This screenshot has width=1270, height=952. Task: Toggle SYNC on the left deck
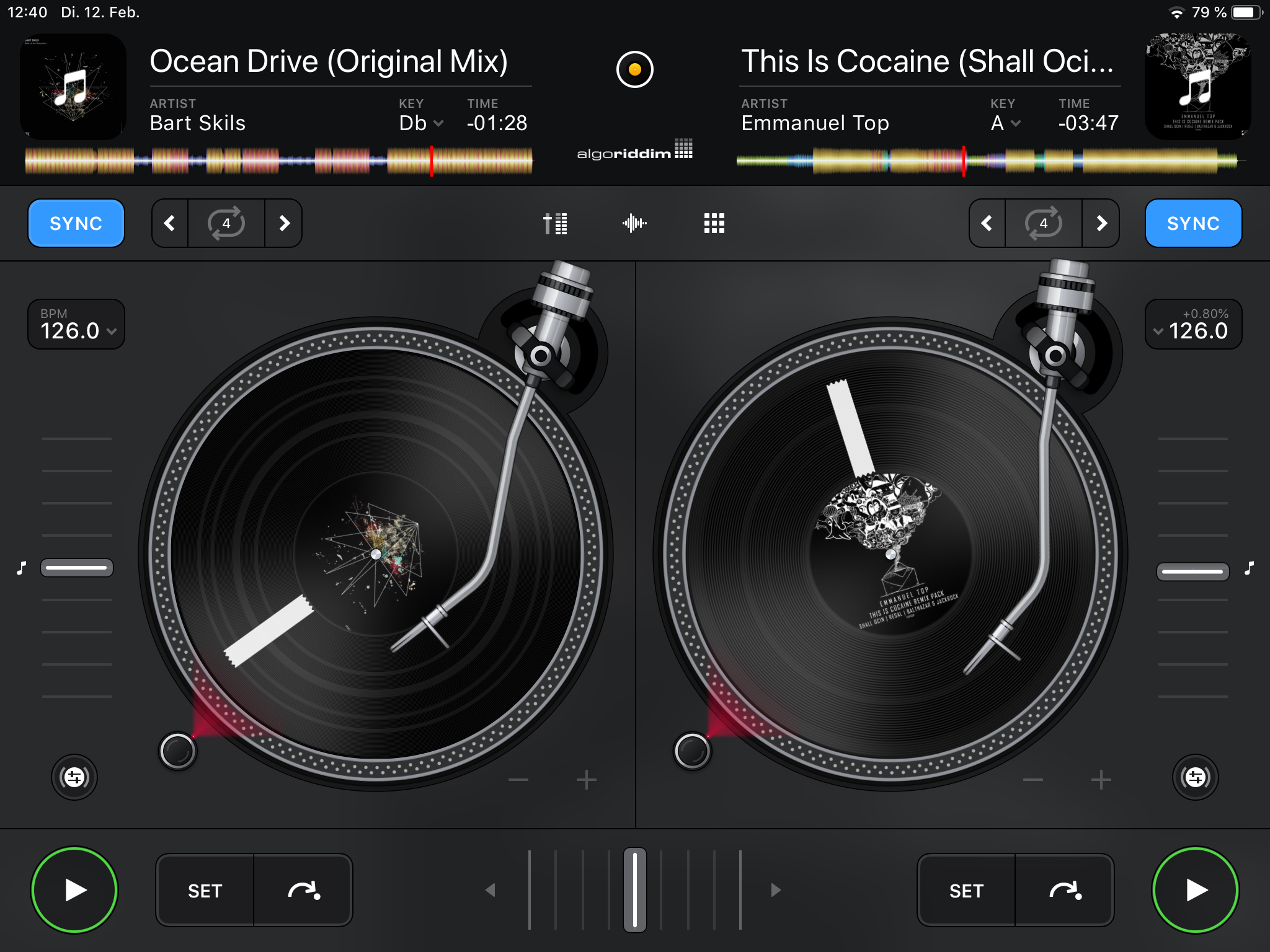[x=76, y=223]
